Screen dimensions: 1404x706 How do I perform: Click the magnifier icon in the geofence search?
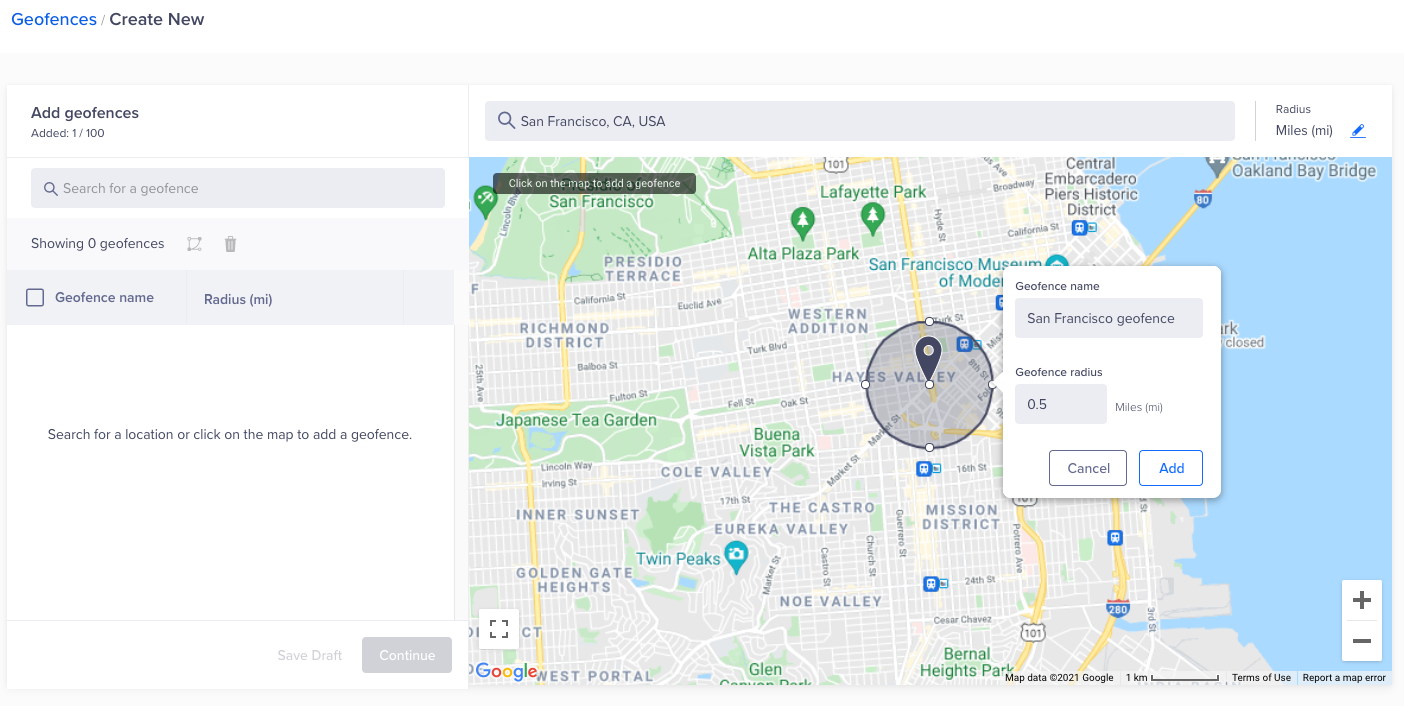coord(51,188)
